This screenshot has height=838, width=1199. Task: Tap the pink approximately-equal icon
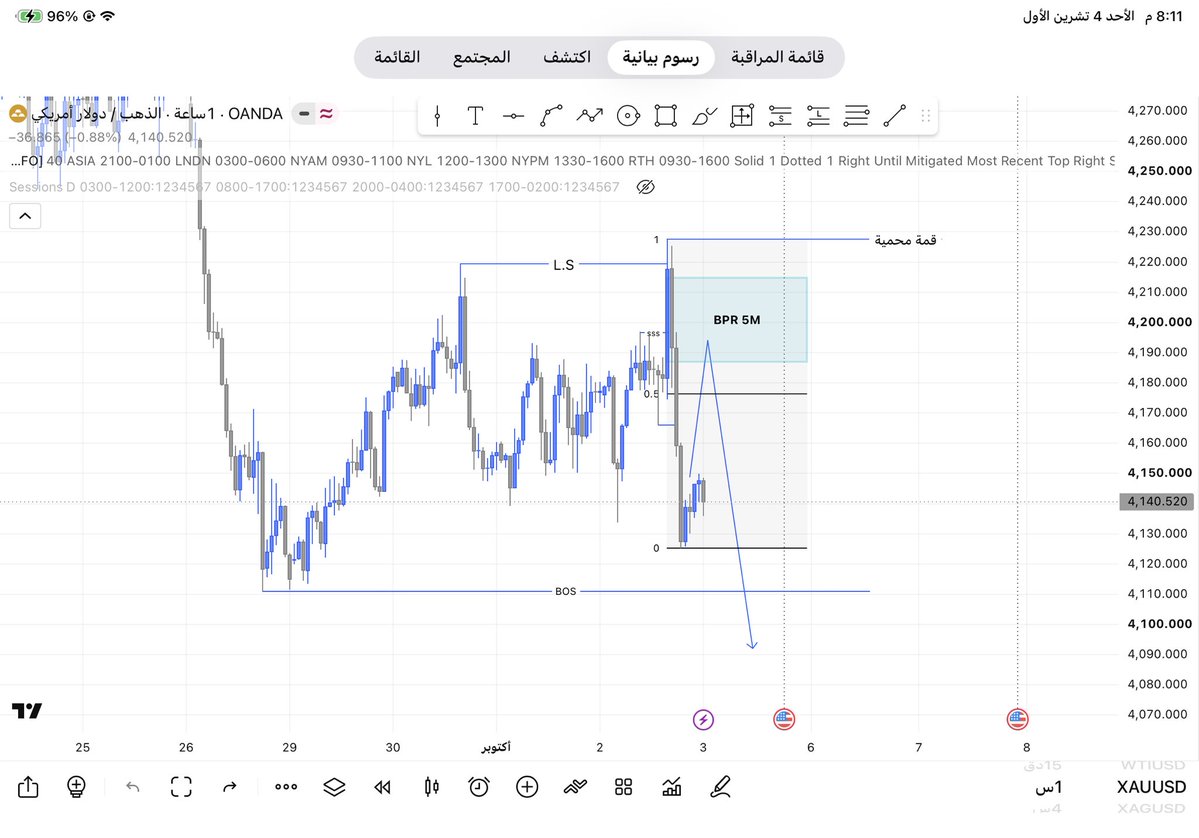click(x=327, y=114)
